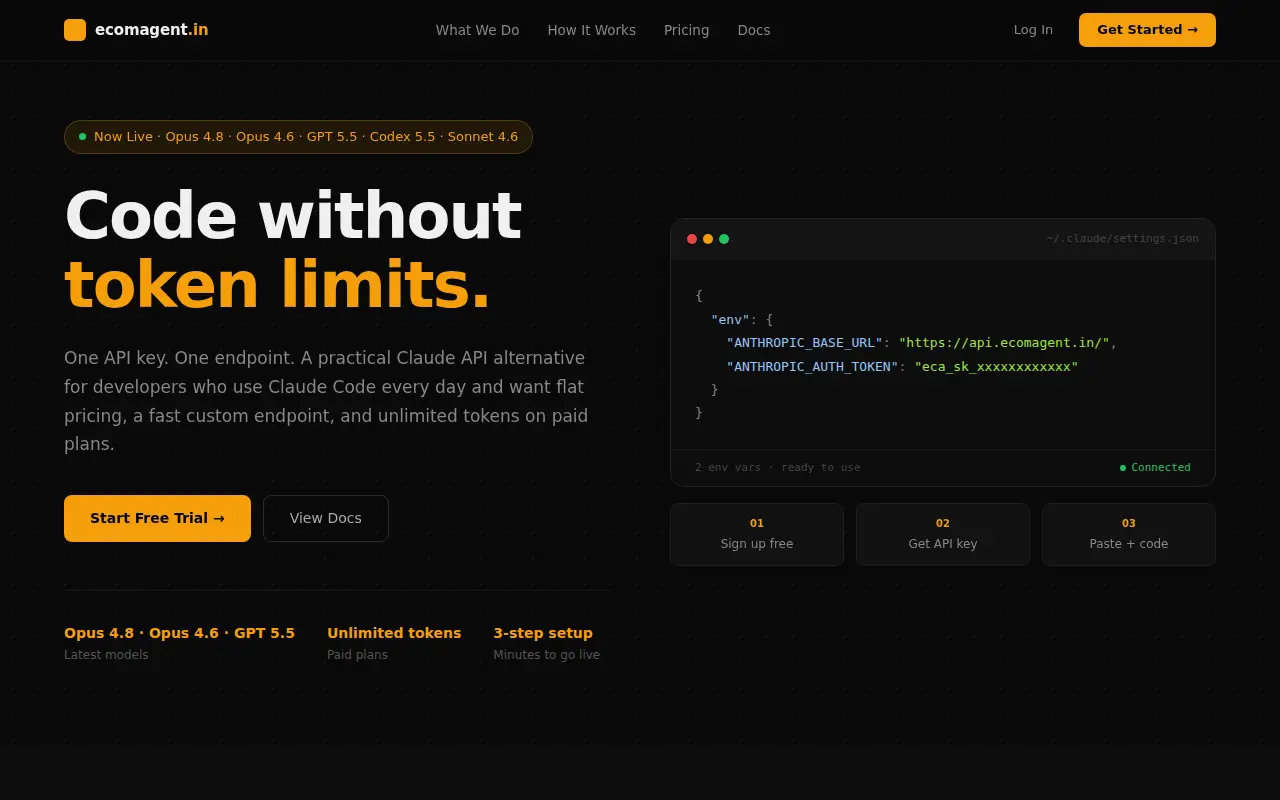This screenshot has height=800, width=1280.
Task: Open the Pricing nav link
Action: (x=686, y=30)
